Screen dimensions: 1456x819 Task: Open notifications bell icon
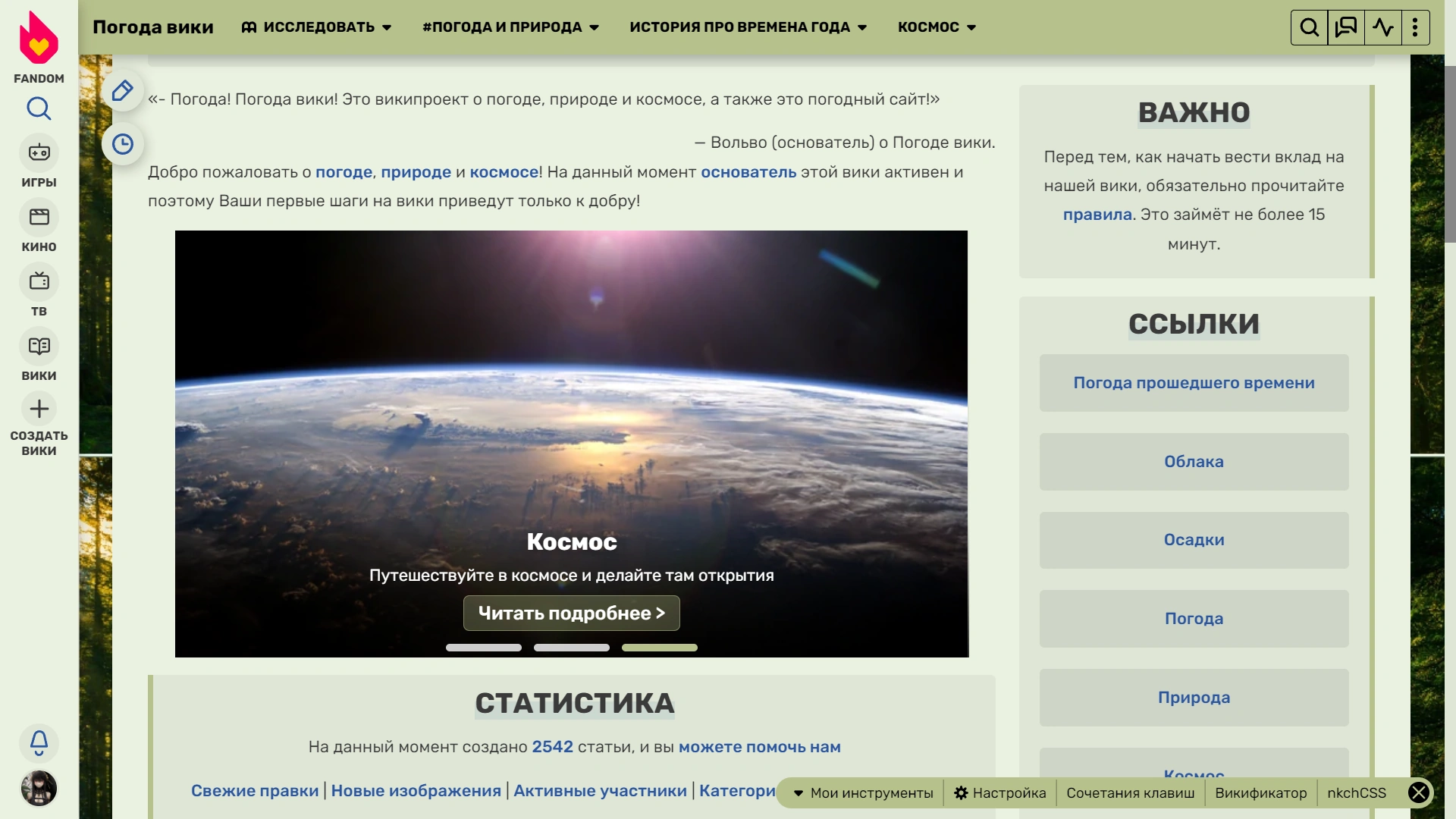(x=39, y=742)
